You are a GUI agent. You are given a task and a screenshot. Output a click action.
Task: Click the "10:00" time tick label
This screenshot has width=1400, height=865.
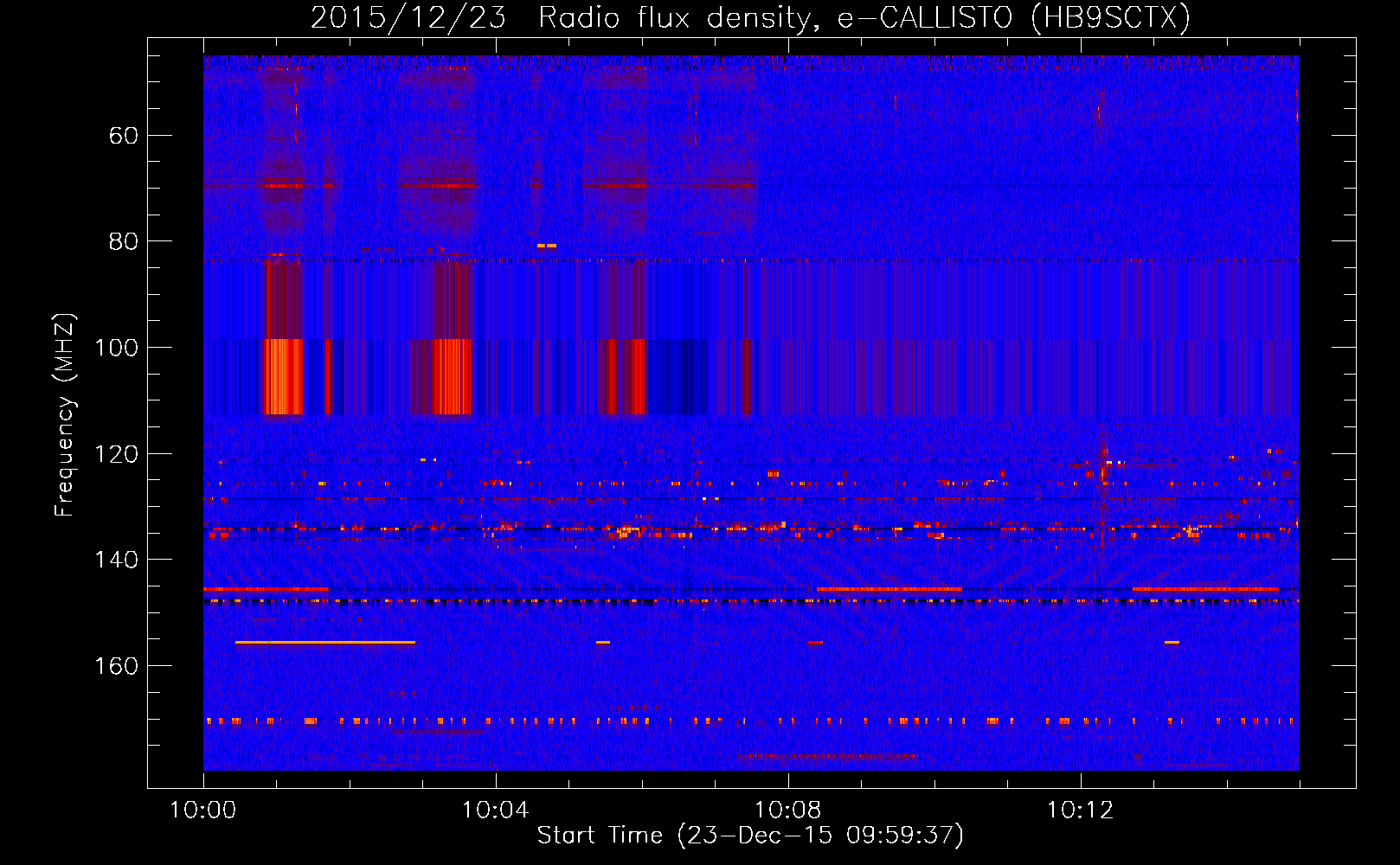203,811
